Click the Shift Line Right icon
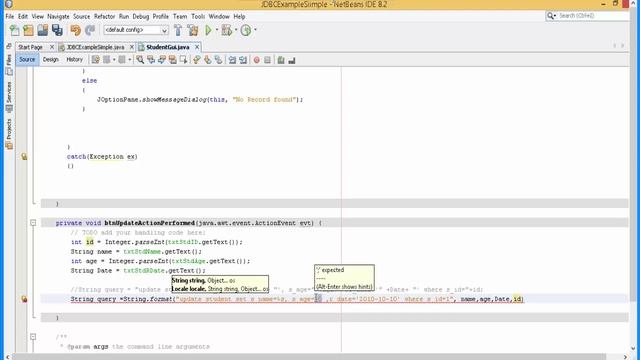The image size is (640, 360). click(243, 60)
